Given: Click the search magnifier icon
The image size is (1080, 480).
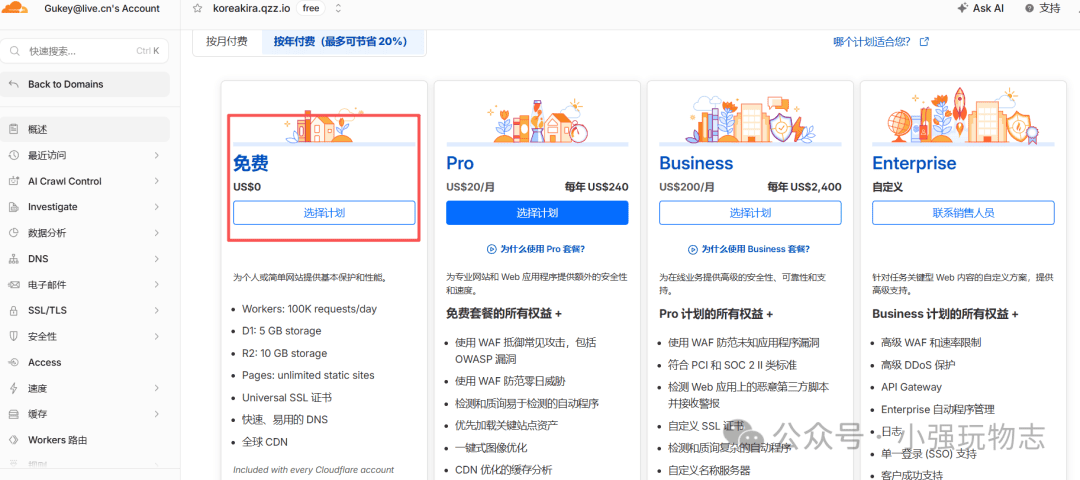Looking at the screenshot, I should (15, 51).
